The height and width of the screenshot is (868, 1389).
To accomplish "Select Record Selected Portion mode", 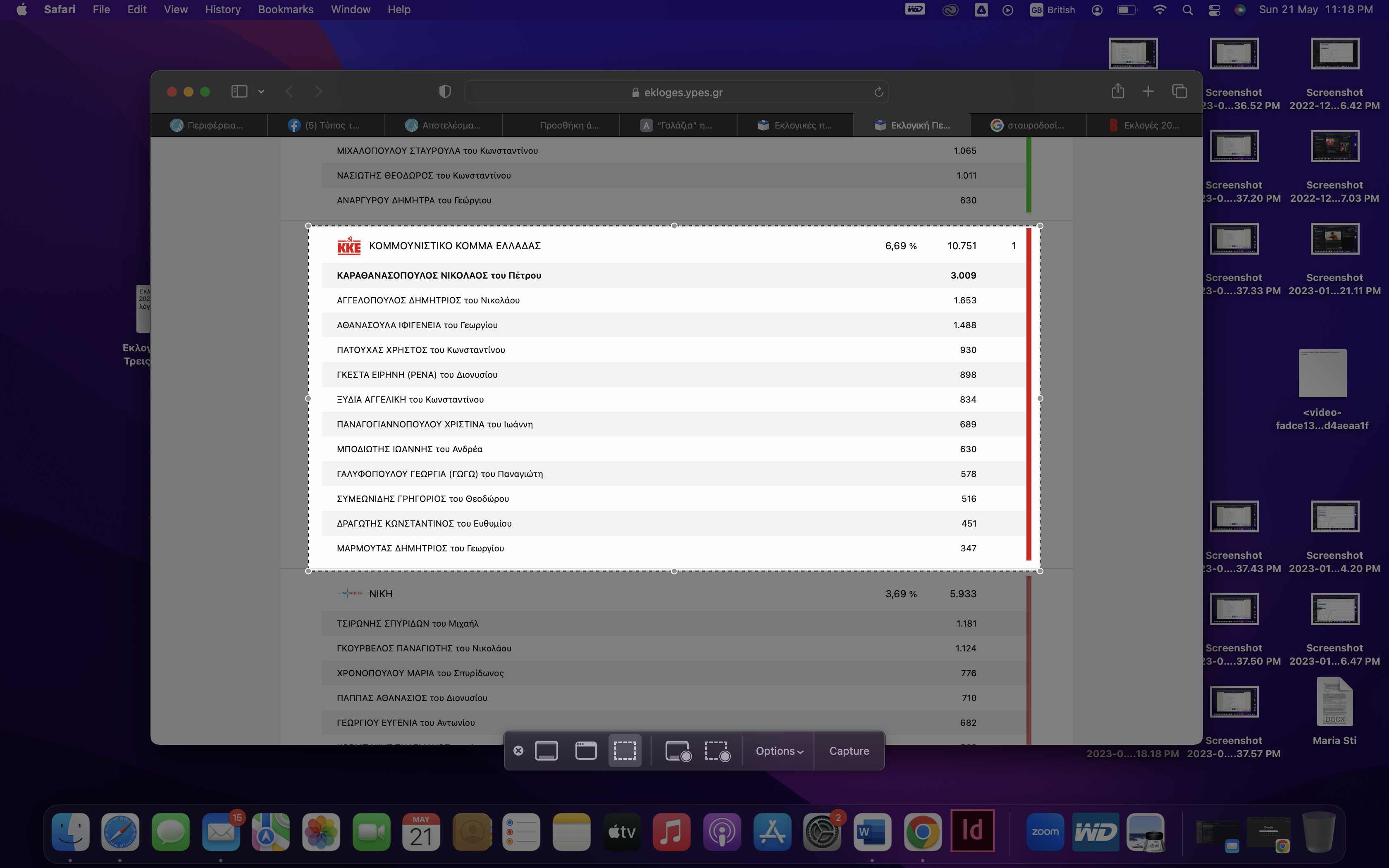I will (x=718, y=751).
